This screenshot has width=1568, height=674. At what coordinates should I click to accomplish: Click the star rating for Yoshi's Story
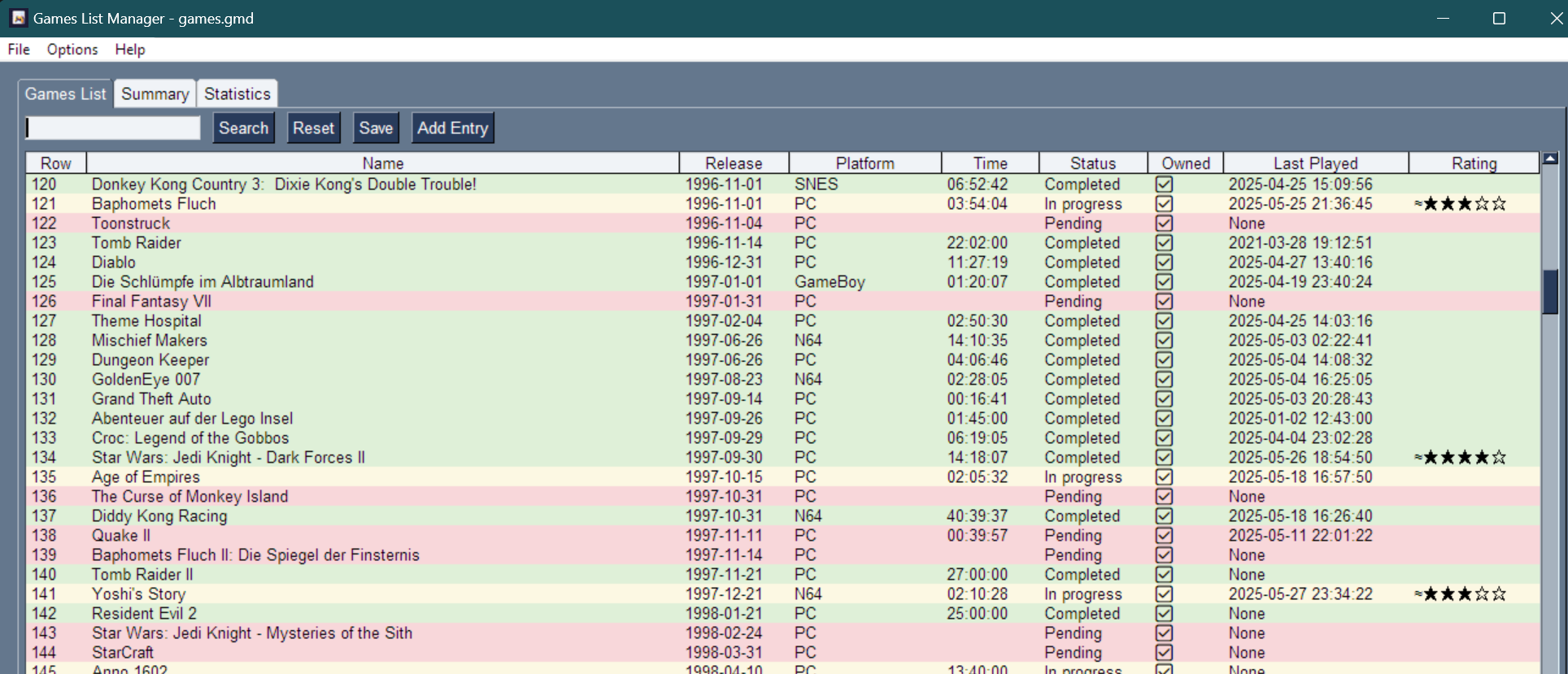1460,594
